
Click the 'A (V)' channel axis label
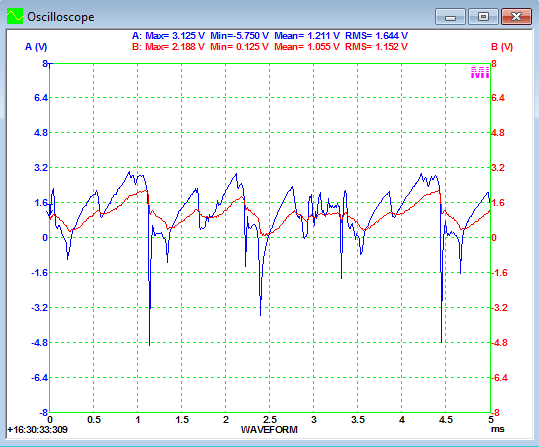tap(36, 47)
